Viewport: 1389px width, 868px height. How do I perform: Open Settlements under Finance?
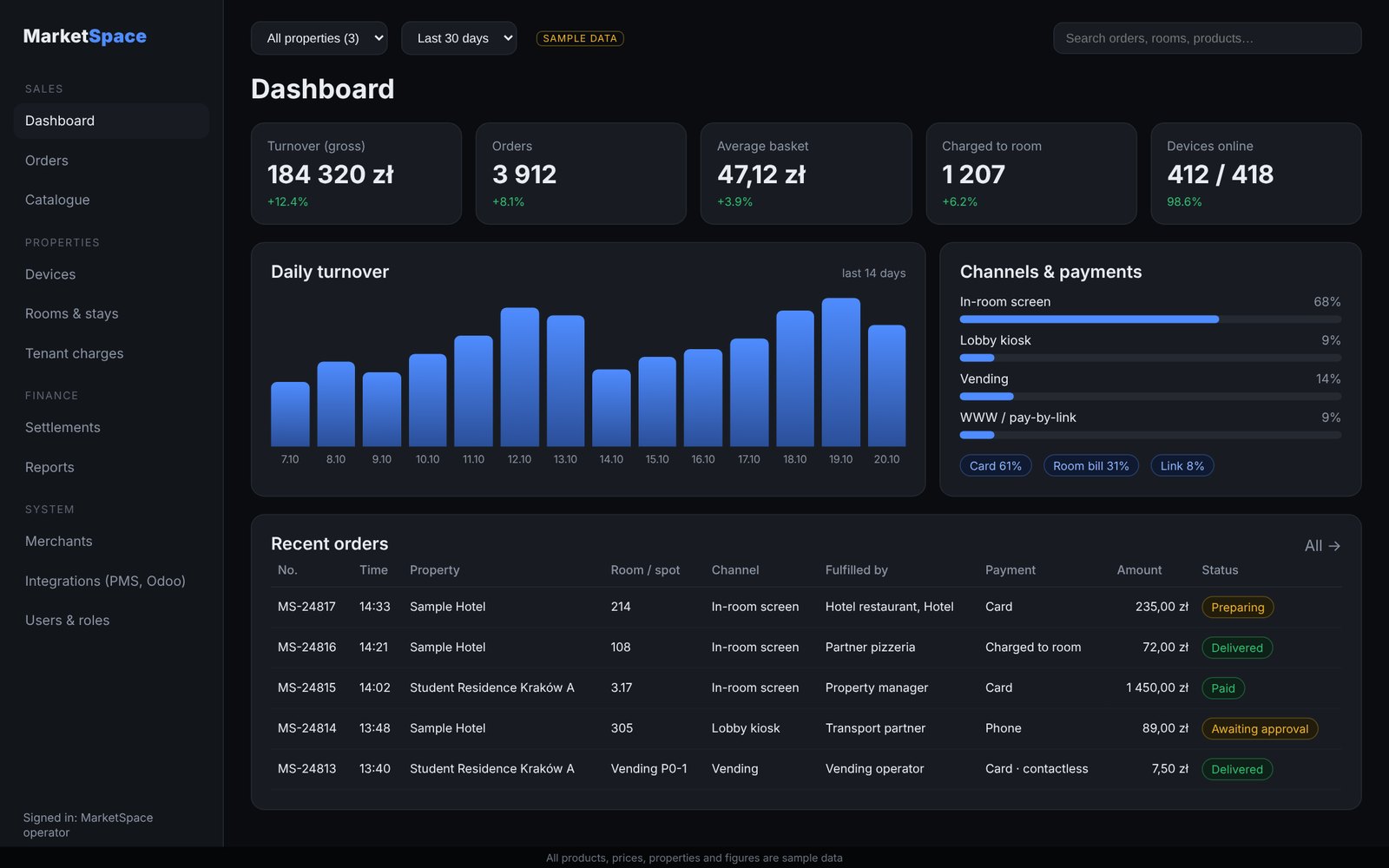(111, 427)
